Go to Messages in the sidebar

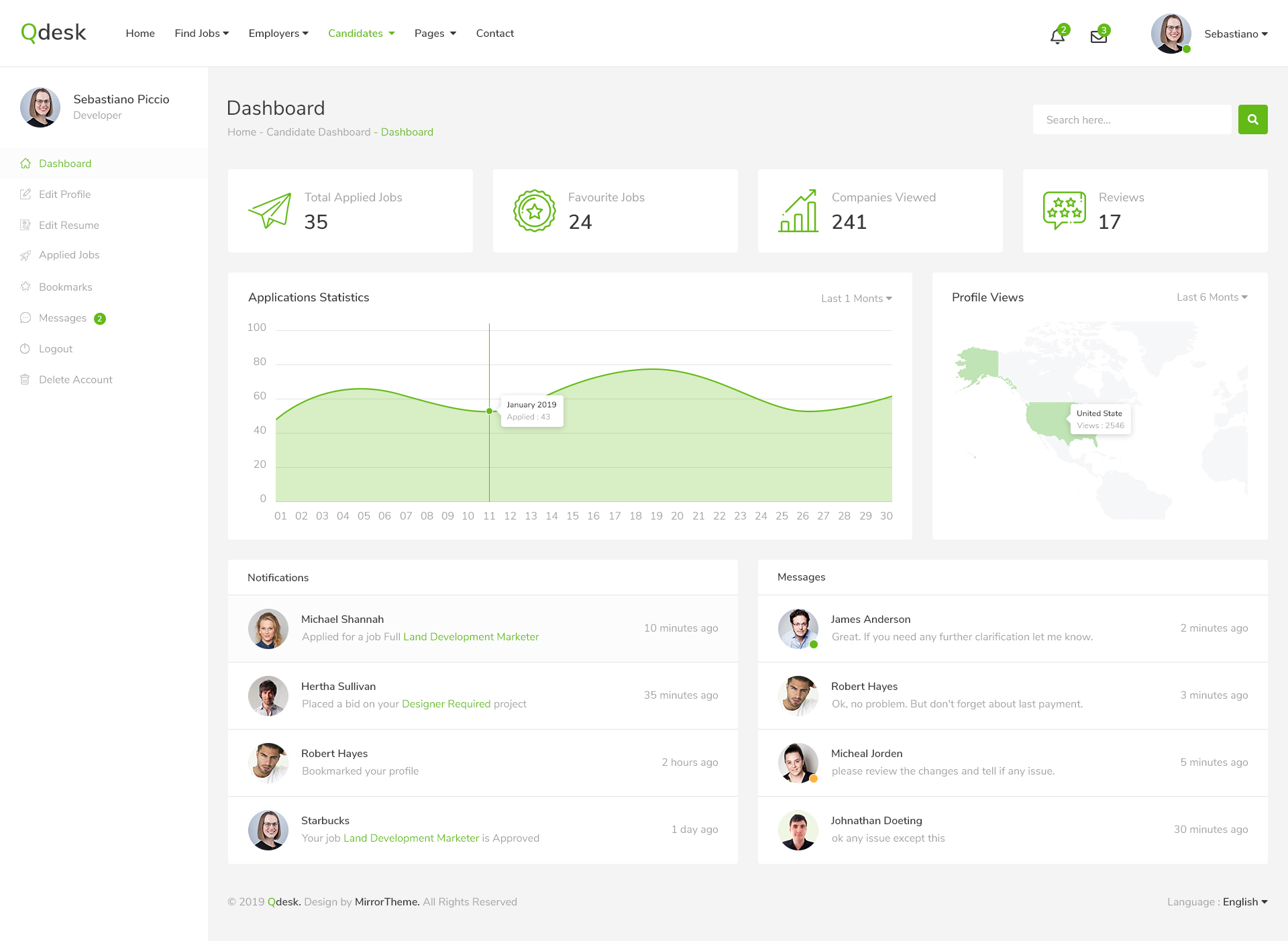point(62,318)
